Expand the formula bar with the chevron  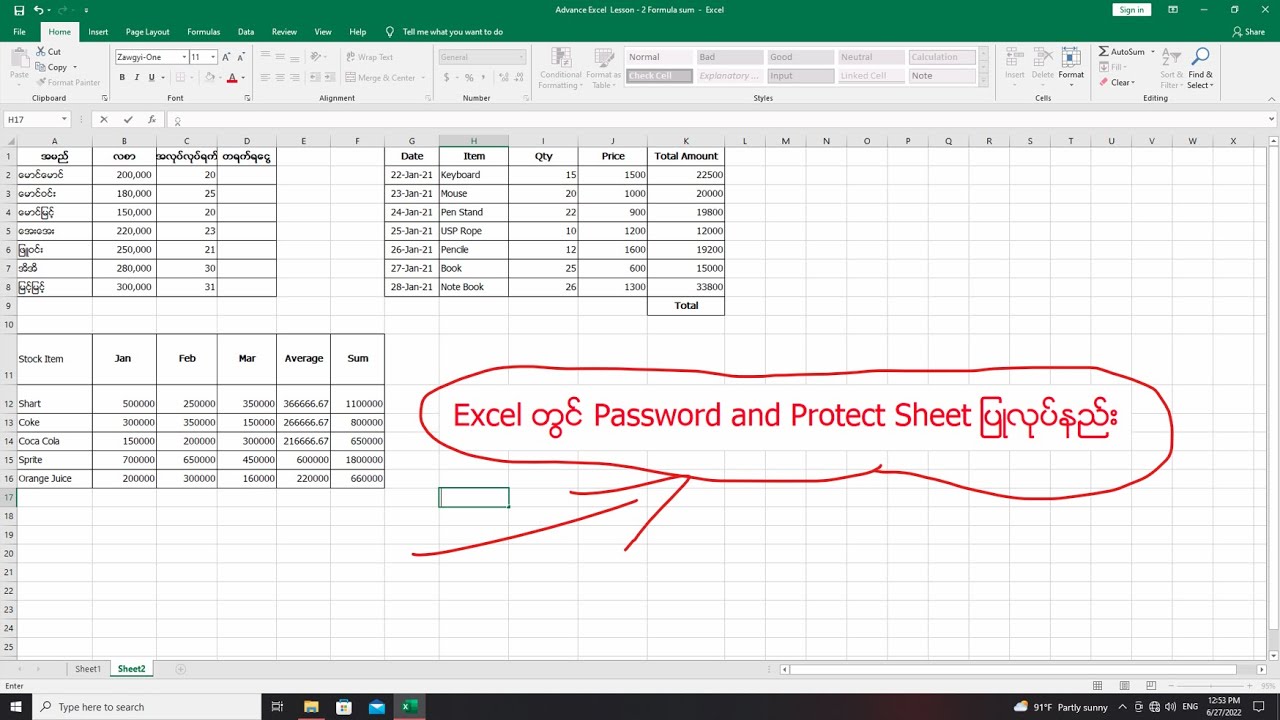pos(1271,120)
